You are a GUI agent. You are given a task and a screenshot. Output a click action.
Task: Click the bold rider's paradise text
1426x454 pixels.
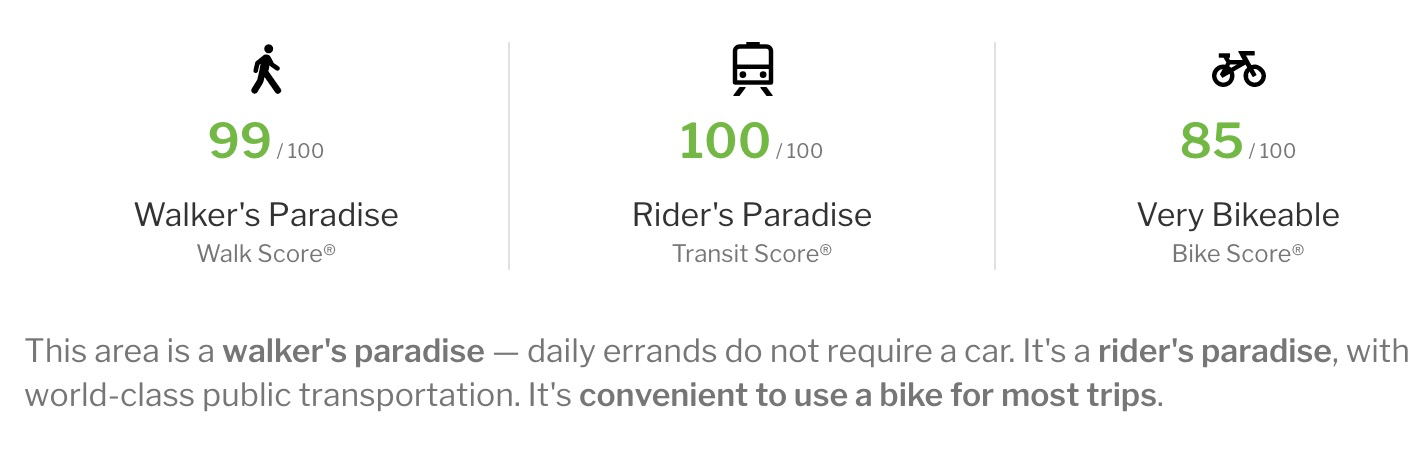(x=1215, y=352)
